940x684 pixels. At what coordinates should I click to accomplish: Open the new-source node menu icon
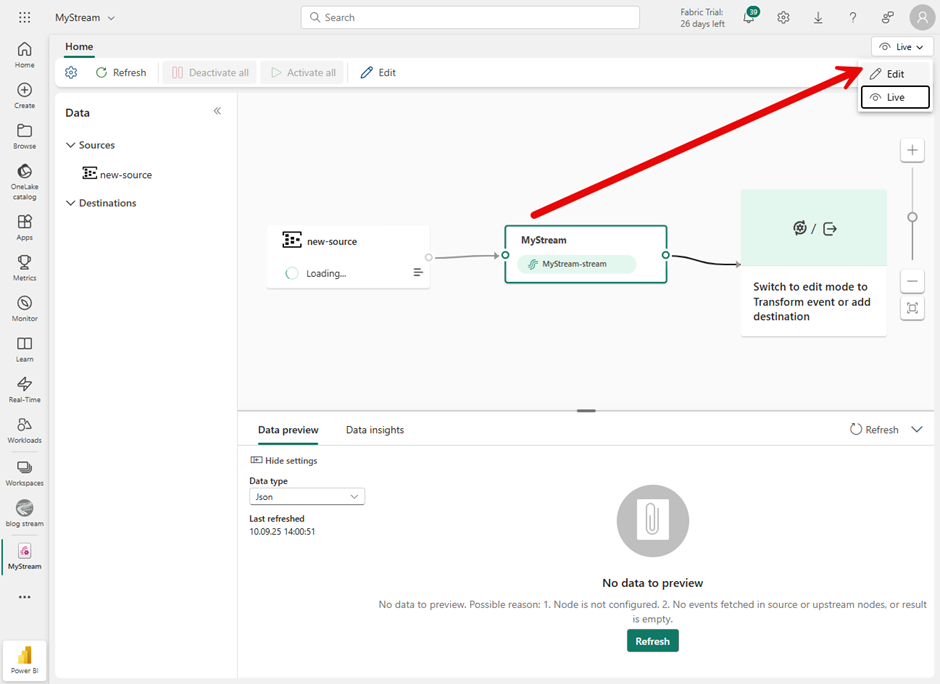click(418, 273)
